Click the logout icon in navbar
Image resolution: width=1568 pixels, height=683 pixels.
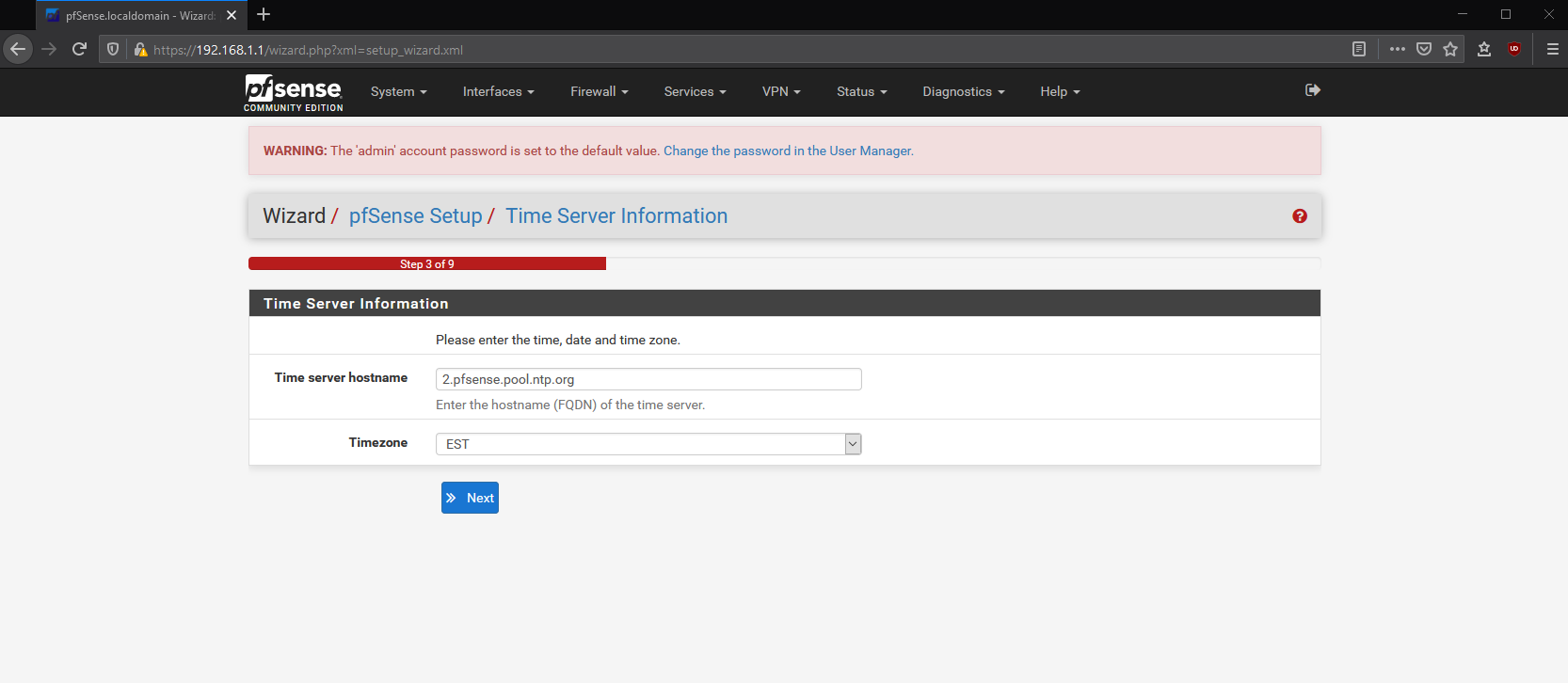click(1313, 90)
